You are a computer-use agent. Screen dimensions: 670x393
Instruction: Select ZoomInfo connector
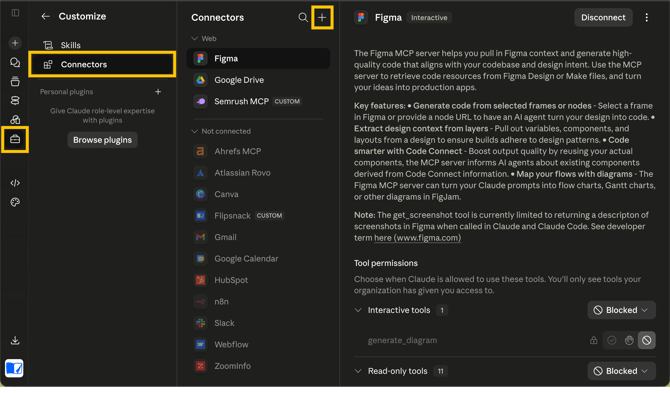click(258, 366)
